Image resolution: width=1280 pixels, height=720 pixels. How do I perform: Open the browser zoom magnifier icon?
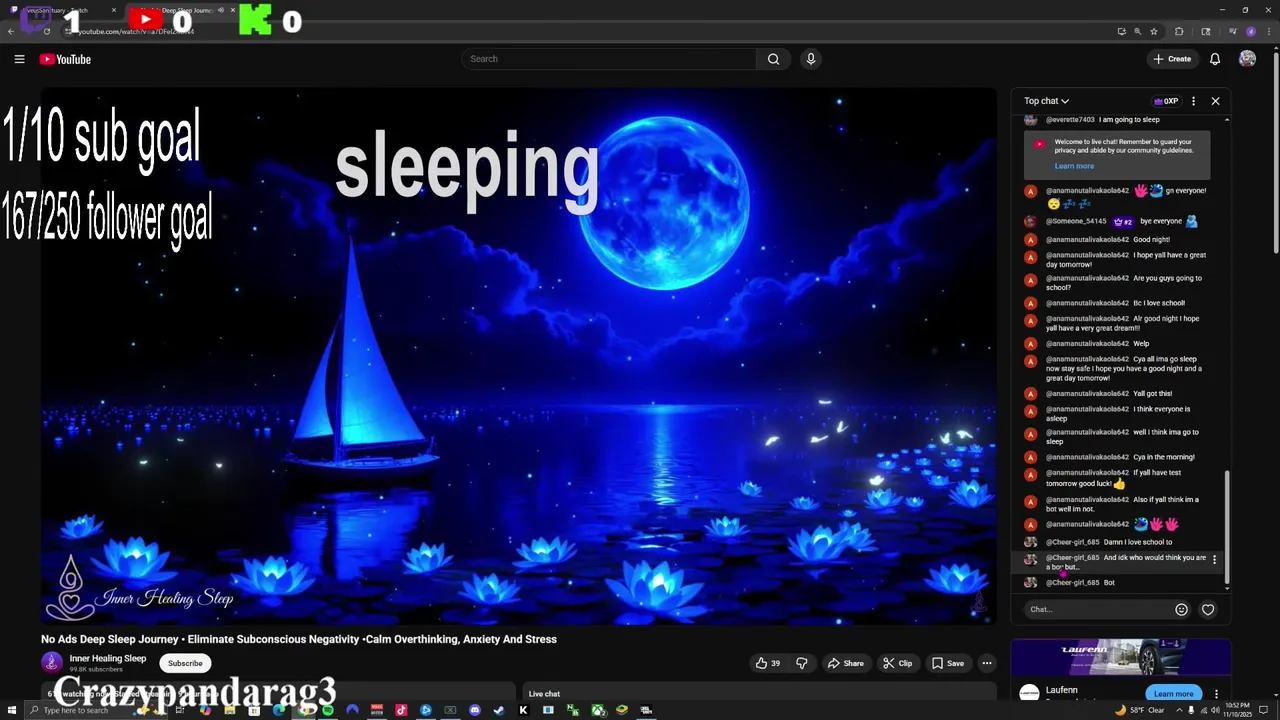(1137, 31)
